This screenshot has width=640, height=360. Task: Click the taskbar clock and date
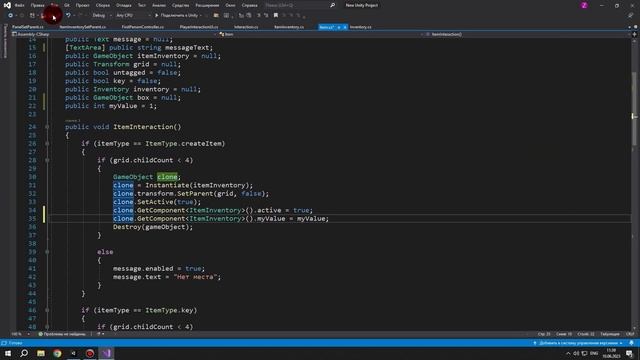click(x=611, y=353)
